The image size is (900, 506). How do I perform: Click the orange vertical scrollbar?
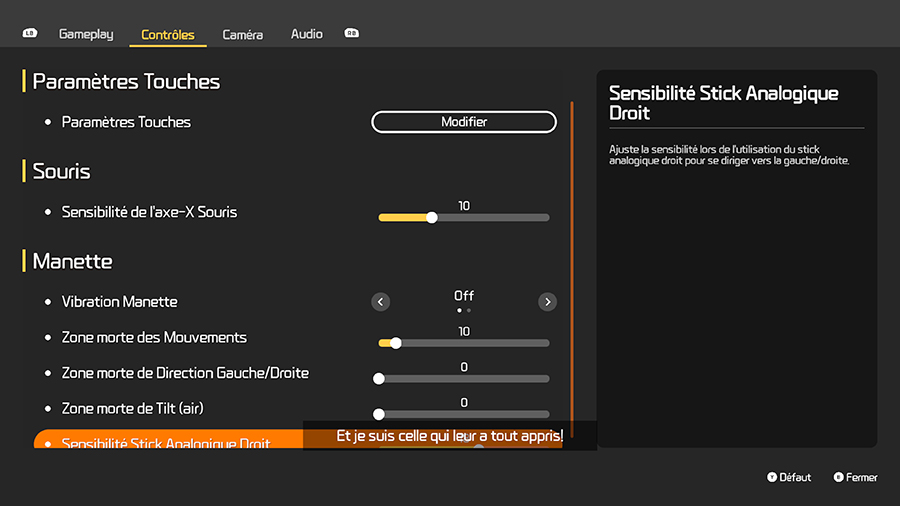572,270
